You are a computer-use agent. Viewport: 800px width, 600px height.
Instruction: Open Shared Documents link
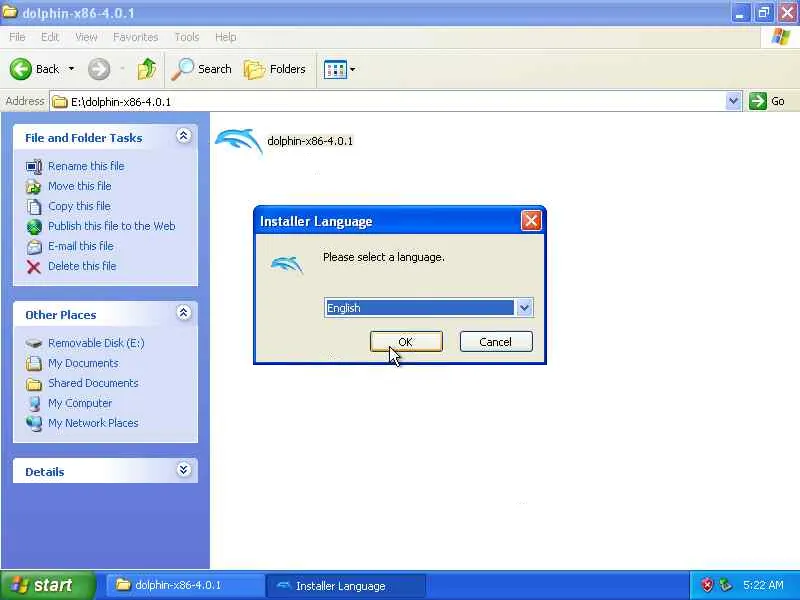[93, 383]
